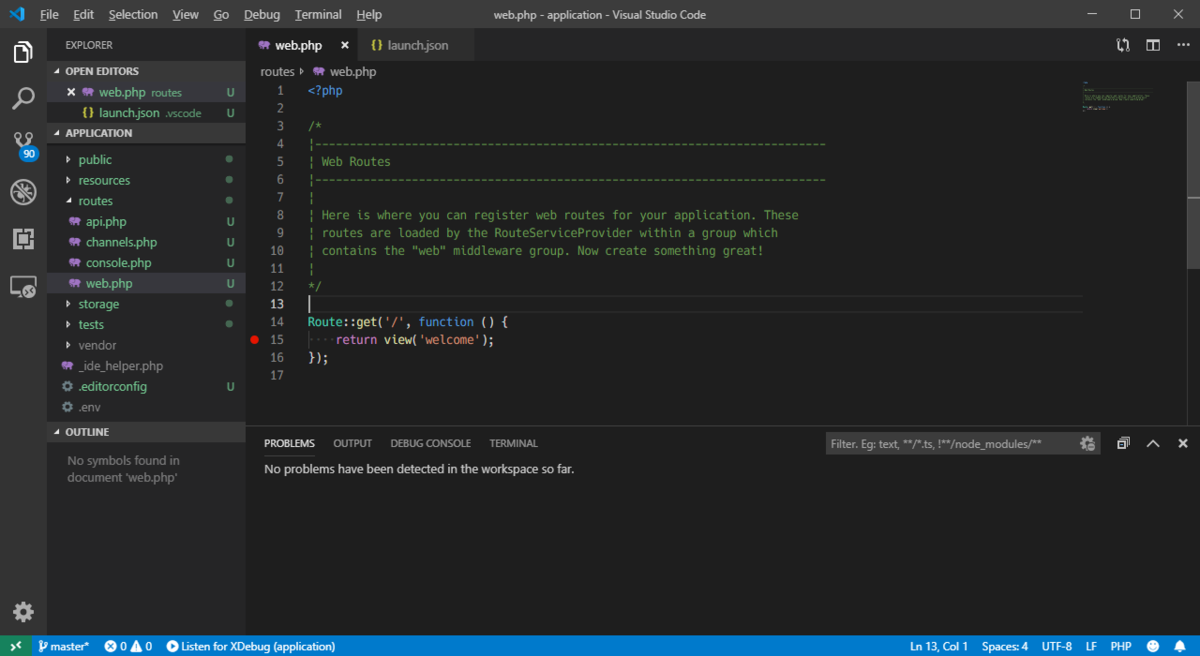Viewport: 1200px width, 656px height.
Task: Collapse the OUTLINE section
Action: [x=88, y=432]
